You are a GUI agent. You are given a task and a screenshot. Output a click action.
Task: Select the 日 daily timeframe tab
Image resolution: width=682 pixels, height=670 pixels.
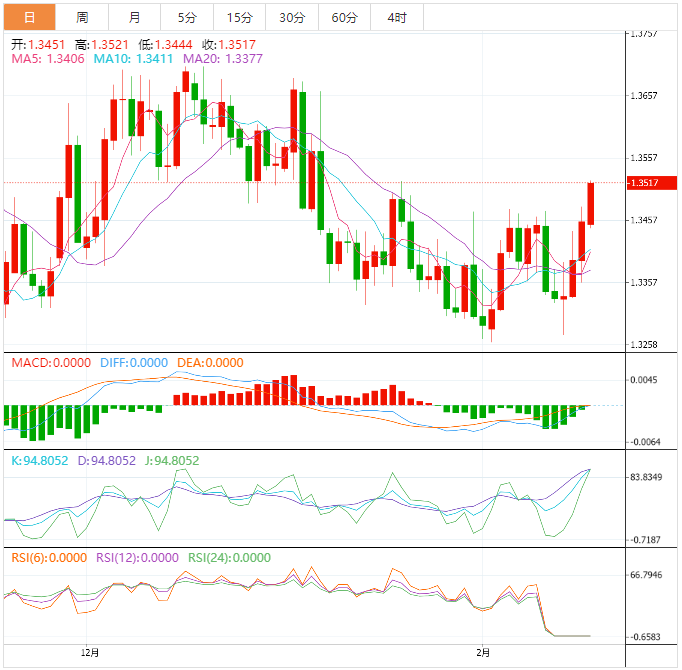[x=30, y=17]
